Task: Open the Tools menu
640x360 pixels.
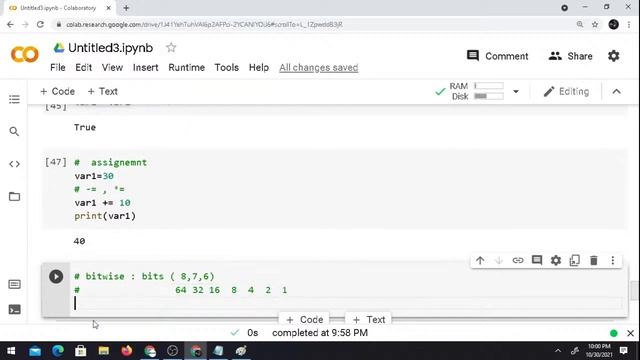Action: pos(227,67)
